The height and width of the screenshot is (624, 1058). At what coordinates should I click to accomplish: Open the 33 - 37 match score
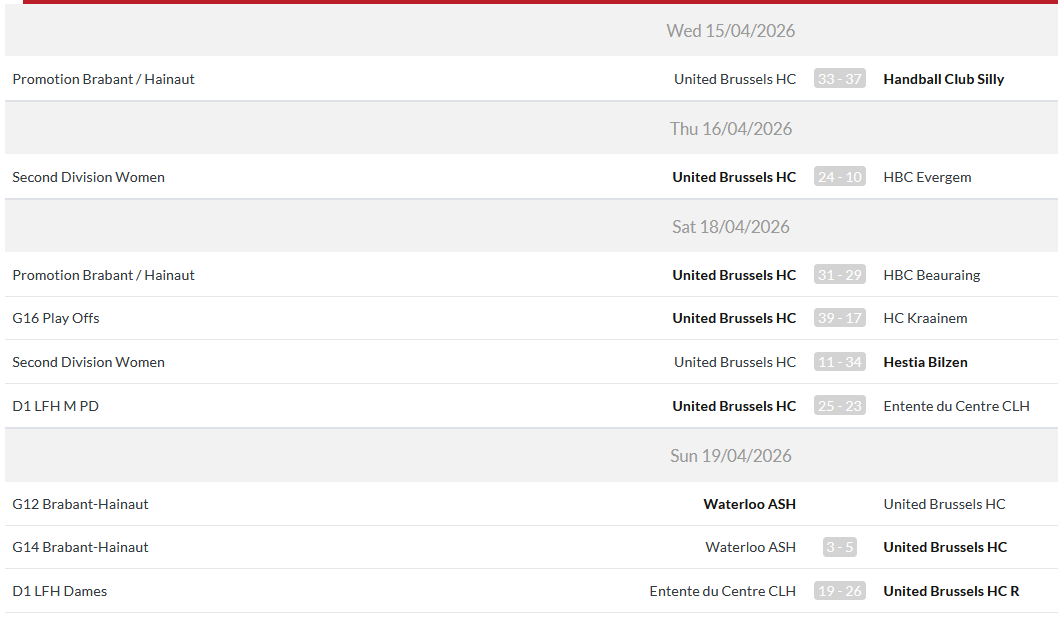tap(839, 79)
